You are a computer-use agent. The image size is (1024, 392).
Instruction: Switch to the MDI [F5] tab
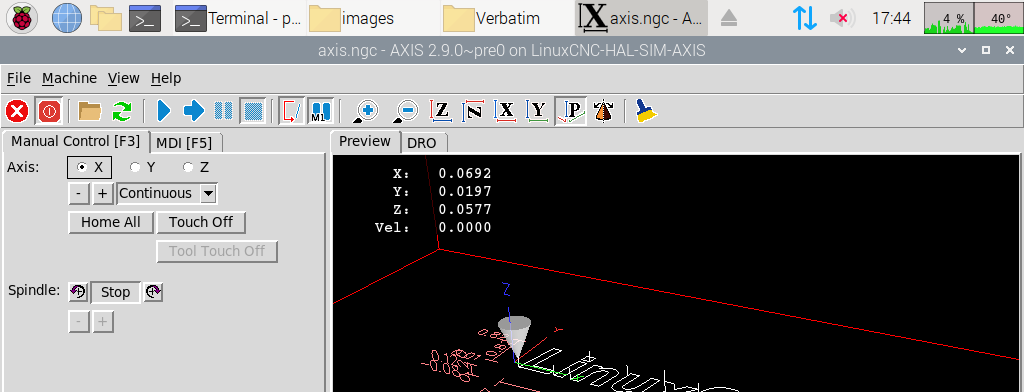point(186,142)
